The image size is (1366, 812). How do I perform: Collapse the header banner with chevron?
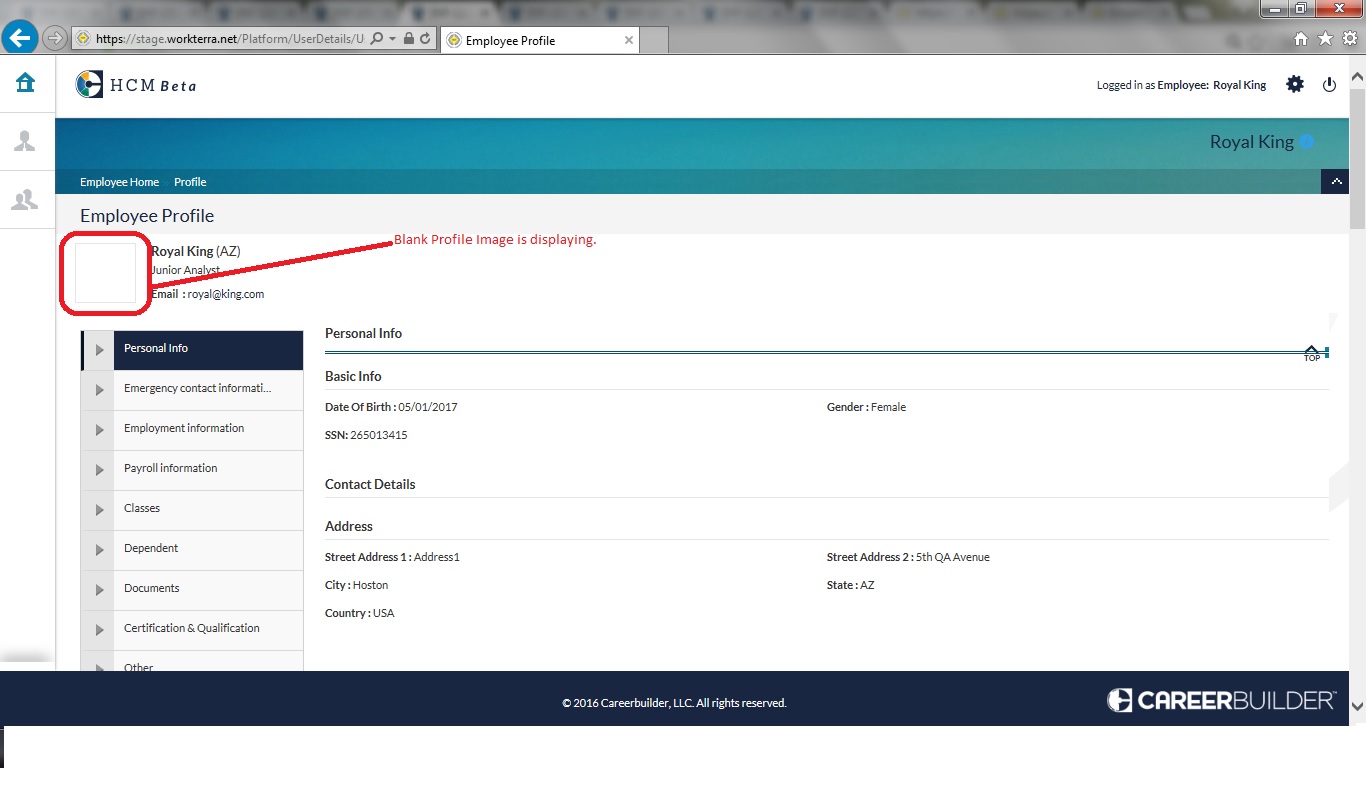(x=1334, y=182)
